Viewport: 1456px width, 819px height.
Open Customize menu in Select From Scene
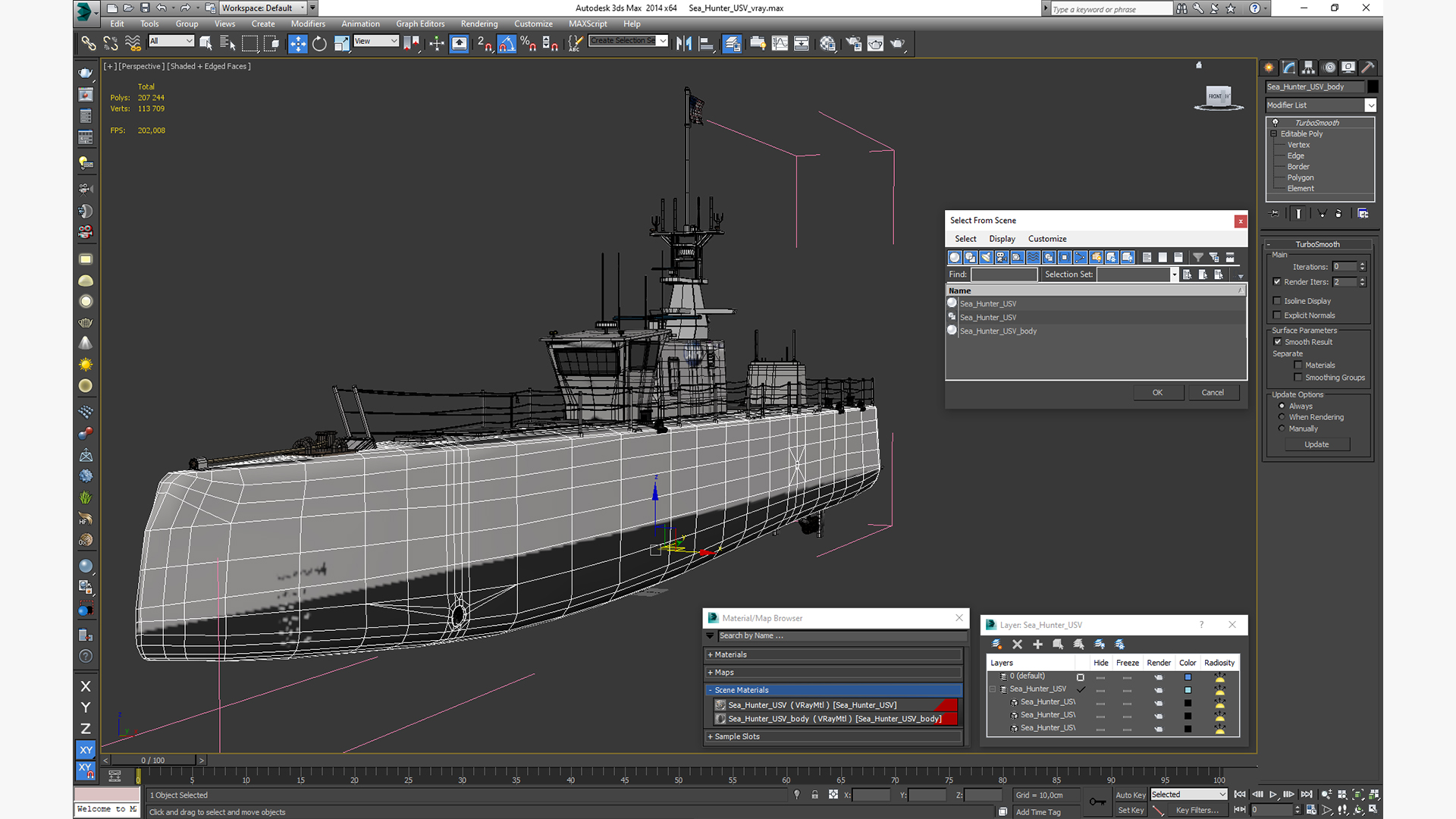click(x=1047, y=239)
